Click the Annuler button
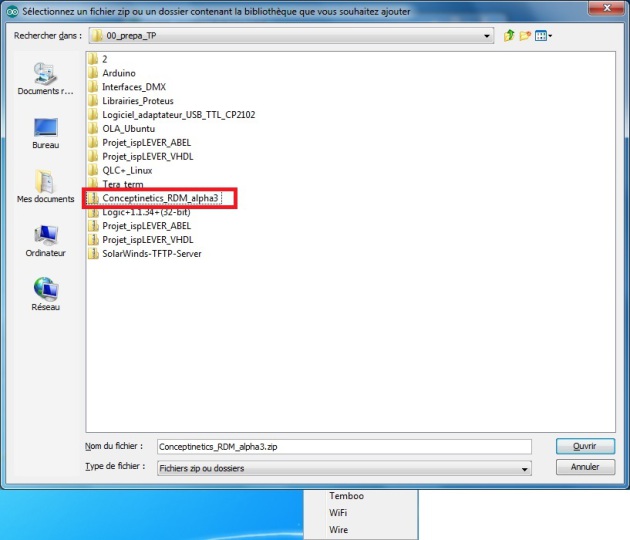Screen dimensions: 630x540 (x=584, y=467)
